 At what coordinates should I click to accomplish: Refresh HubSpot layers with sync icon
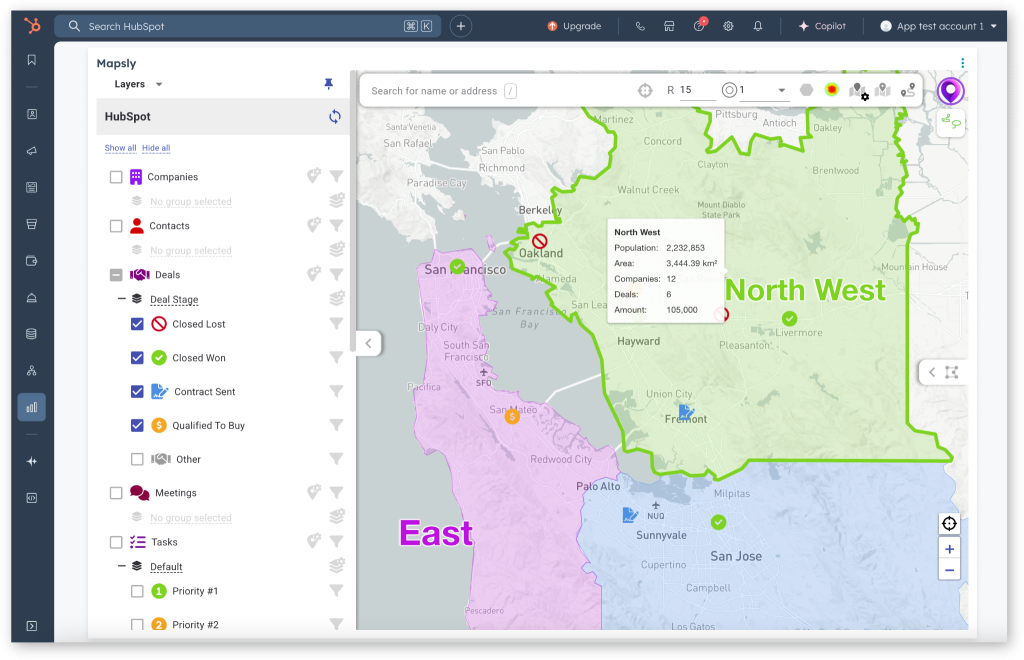coord(334,117)
